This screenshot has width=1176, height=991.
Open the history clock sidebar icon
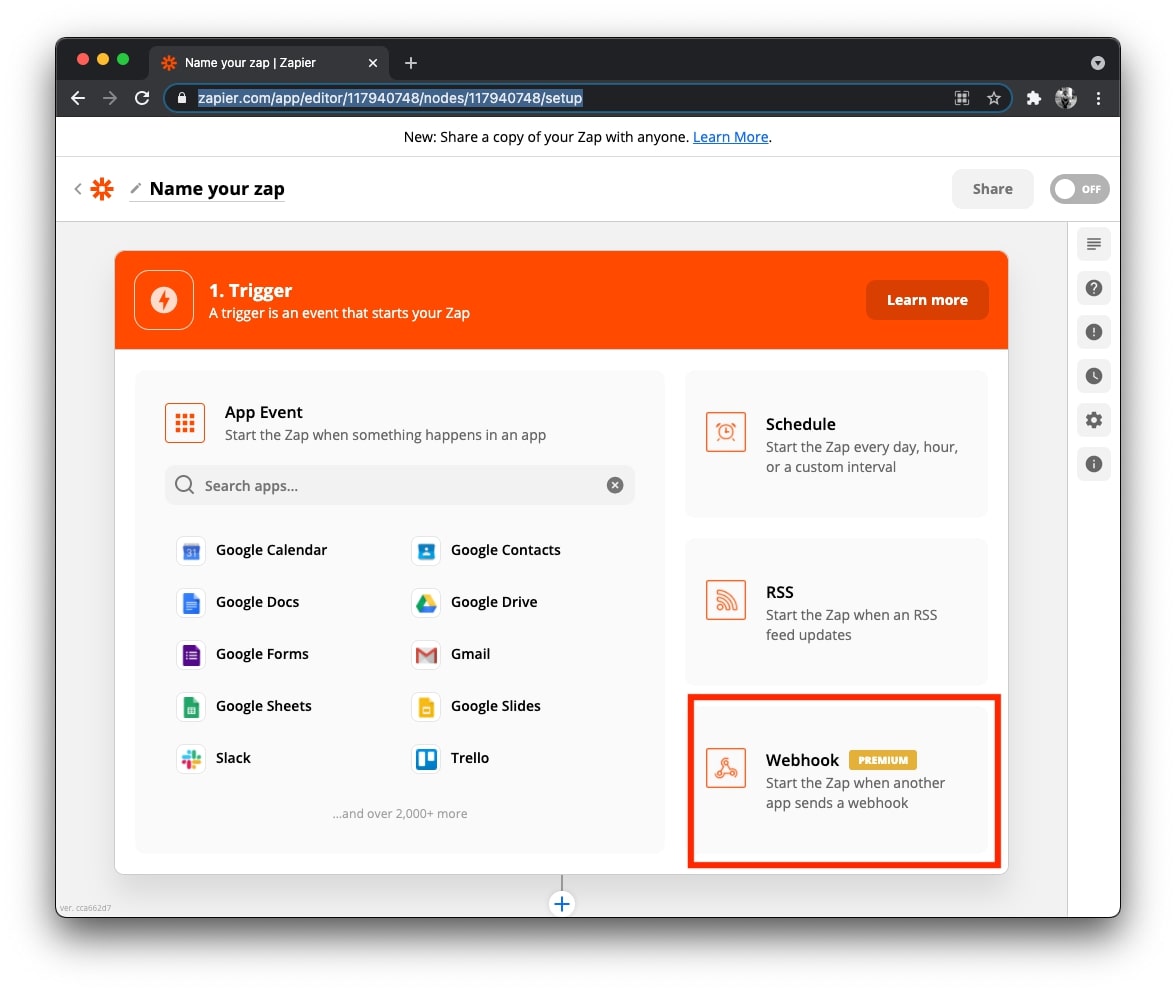(1094, 376)
